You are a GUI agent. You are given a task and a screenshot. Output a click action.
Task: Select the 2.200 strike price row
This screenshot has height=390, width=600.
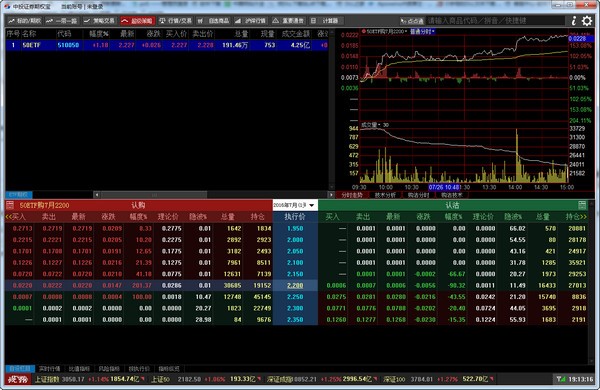[295, 286]
